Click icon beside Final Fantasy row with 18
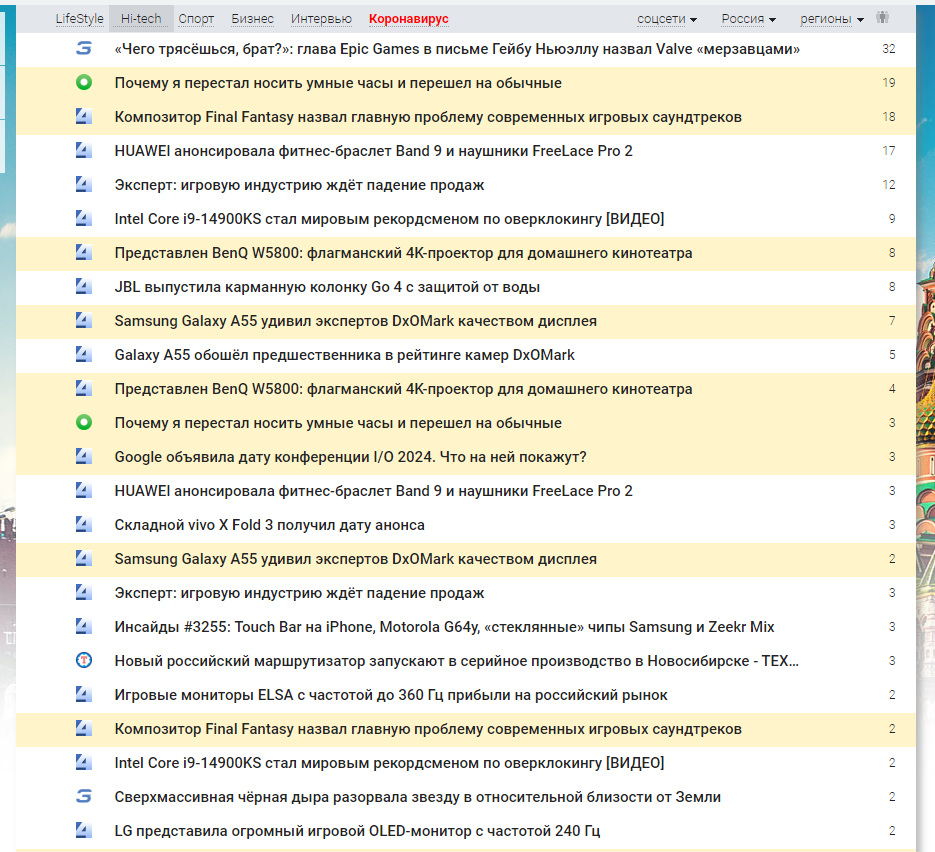935x852 pixels. 84,116
